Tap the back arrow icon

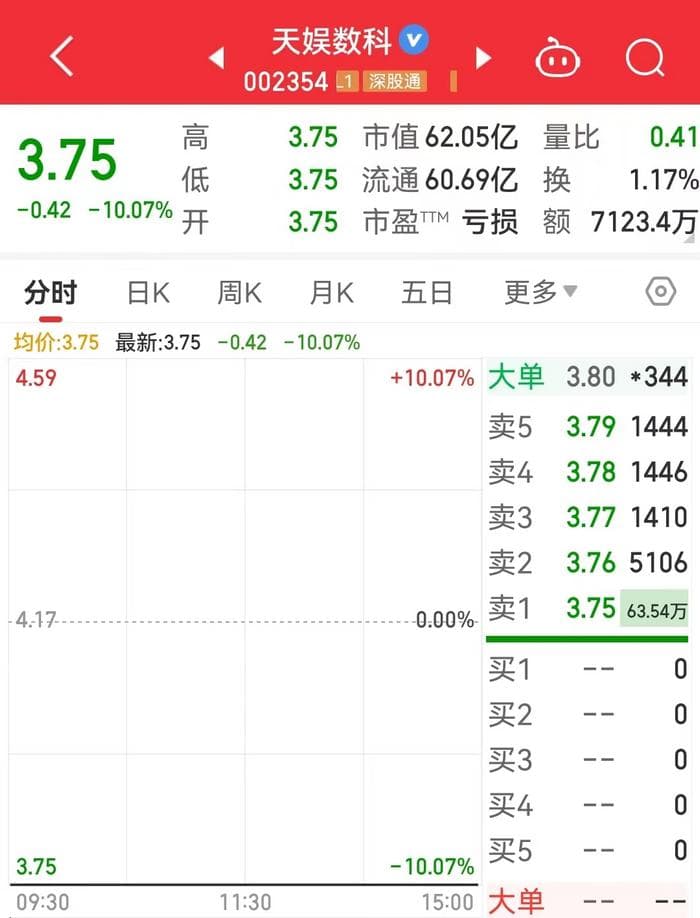(x=62, y=57)
